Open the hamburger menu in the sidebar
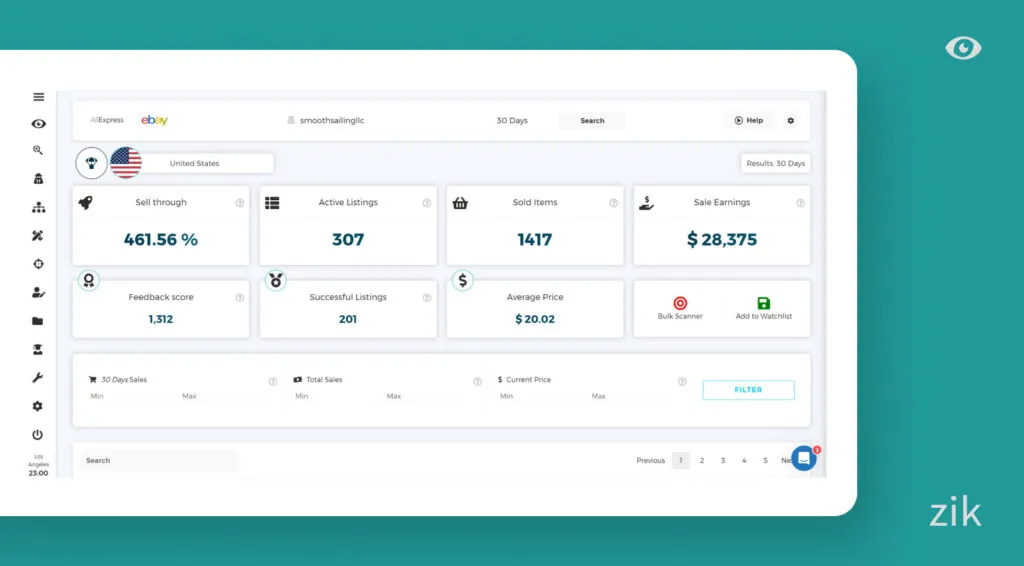This screenshot has height=566, width=1024. click(x=38, y=97)
